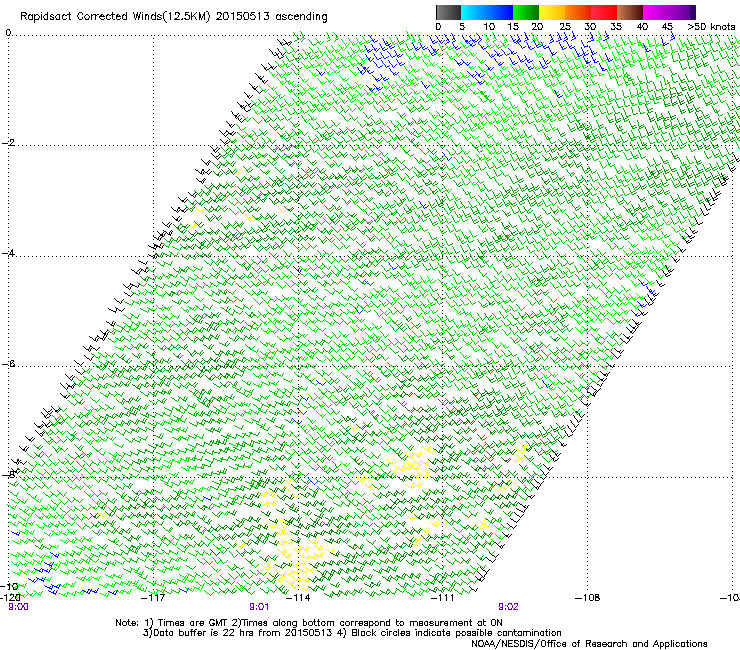Click the date text '20150513 ascending'
The image size is (740, 650).
(271, 17)
